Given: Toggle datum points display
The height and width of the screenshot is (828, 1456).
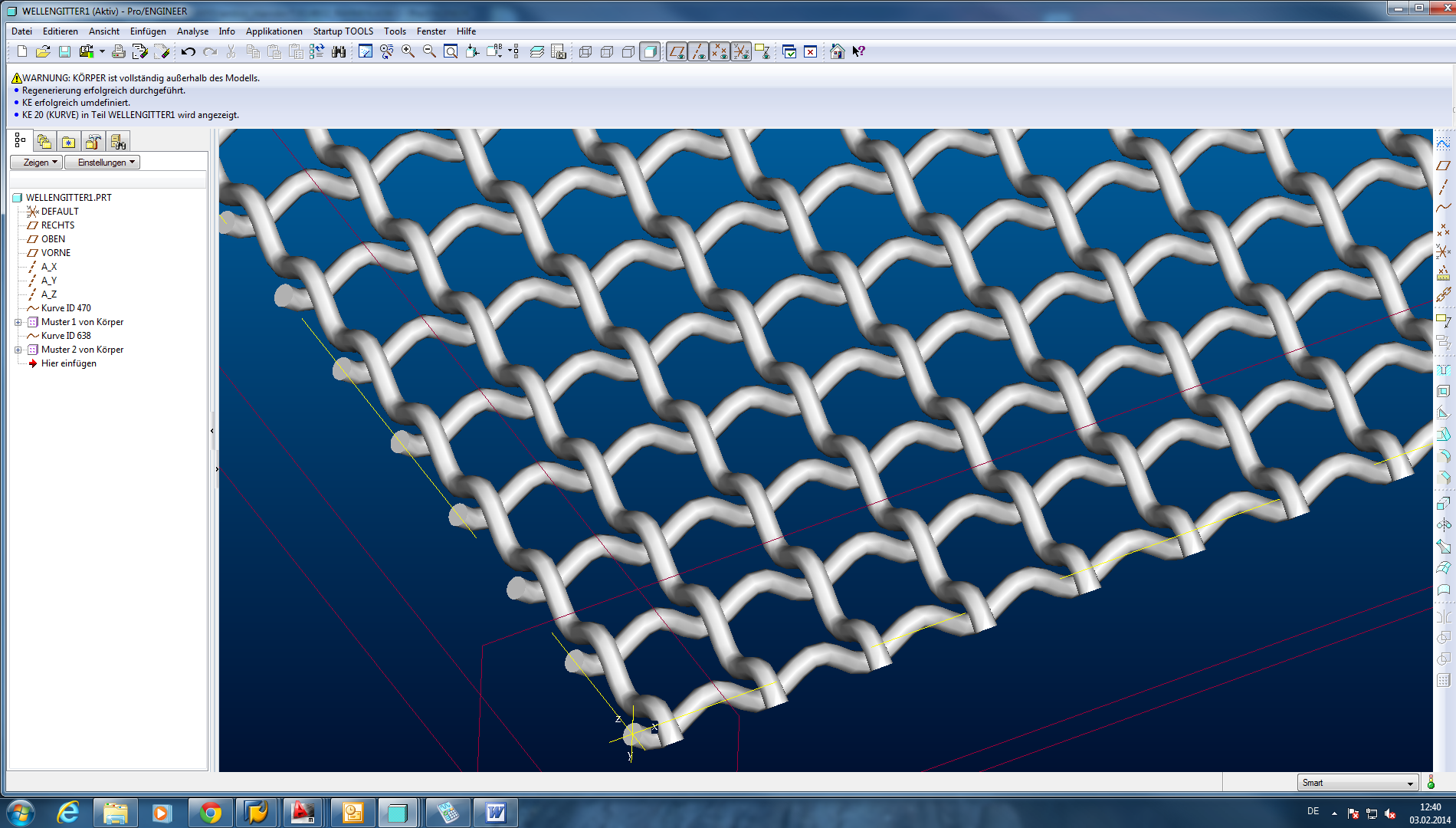Looking at the screenshot, I should pyautogui.click(x=720, y=51).
